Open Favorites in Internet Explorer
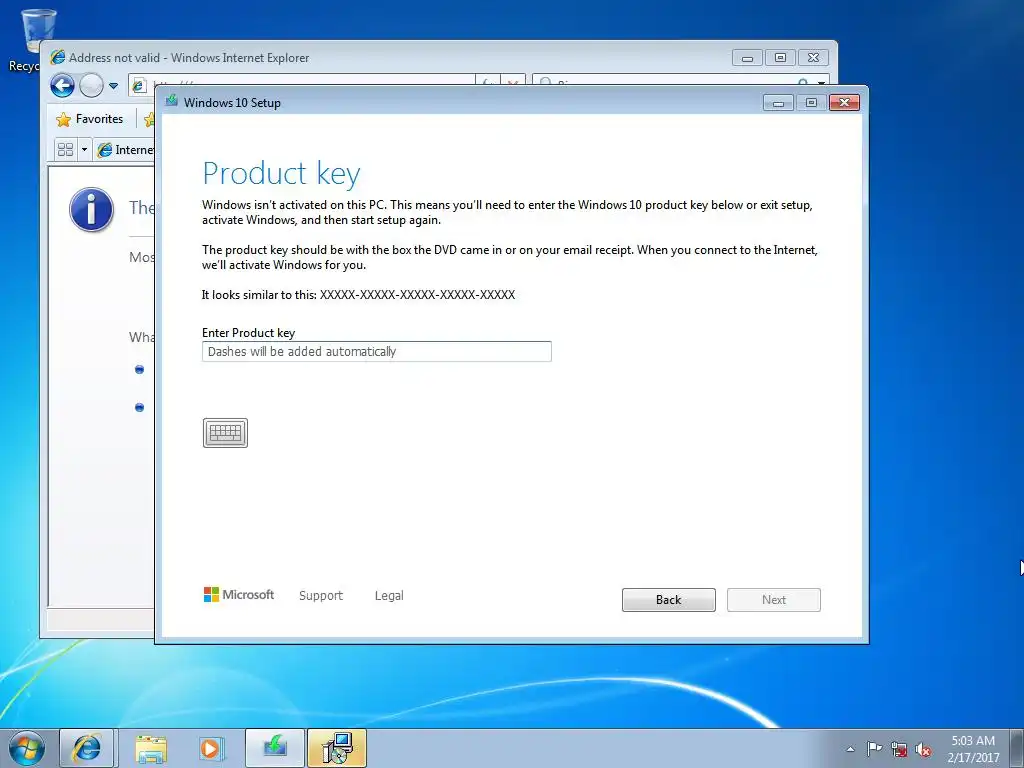Viewport: 1024px width, 768px height. pos(90,119)
